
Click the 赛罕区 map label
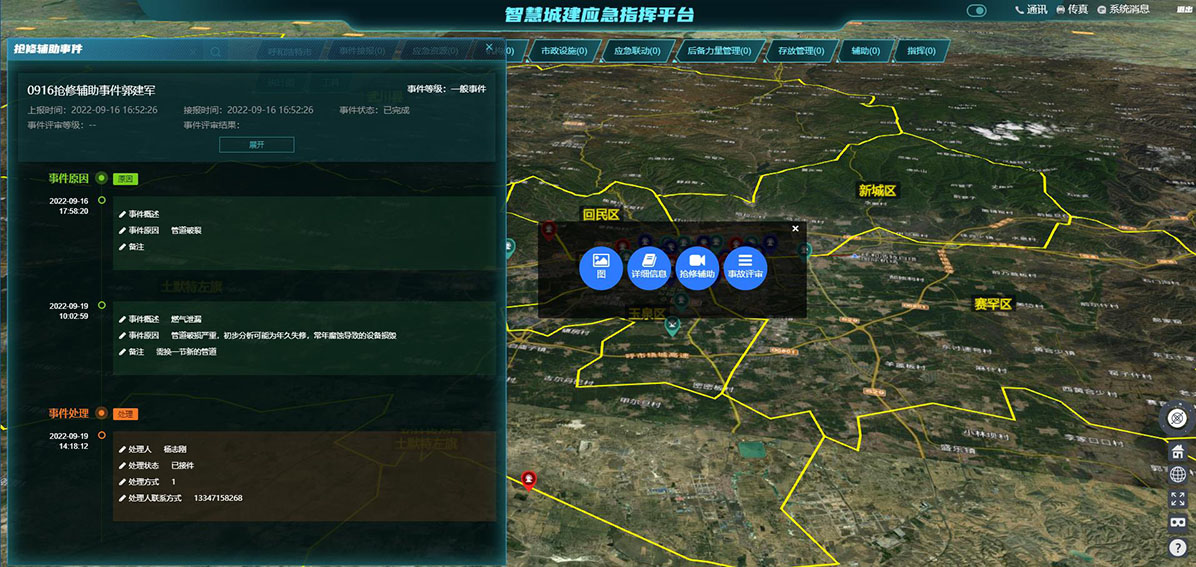click(992, 304)
